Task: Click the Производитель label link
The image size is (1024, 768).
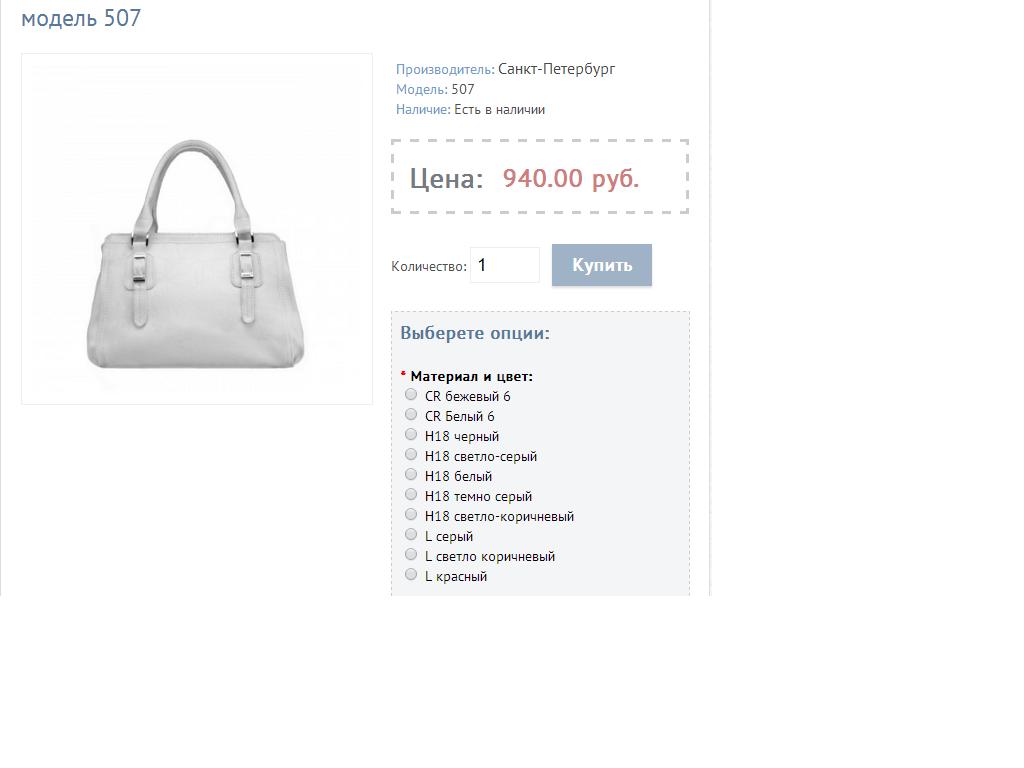Action: [x=445, y=69]
